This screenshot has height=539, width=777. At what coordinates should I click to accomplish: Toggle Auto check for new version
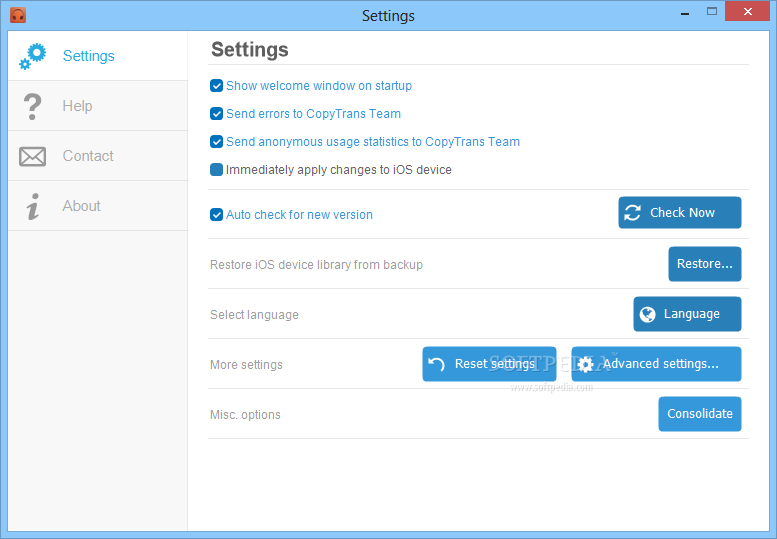coord(217,215)
